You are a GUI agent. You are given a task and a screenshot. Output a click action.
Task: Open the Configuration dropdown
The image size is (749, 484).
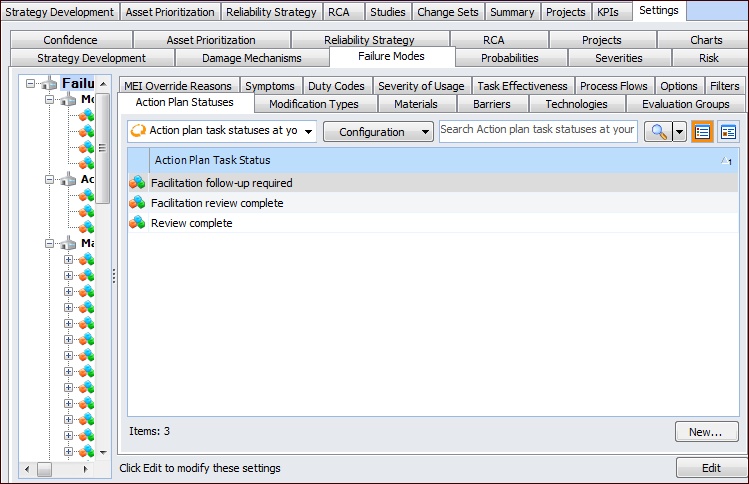[x=378, y=132]
